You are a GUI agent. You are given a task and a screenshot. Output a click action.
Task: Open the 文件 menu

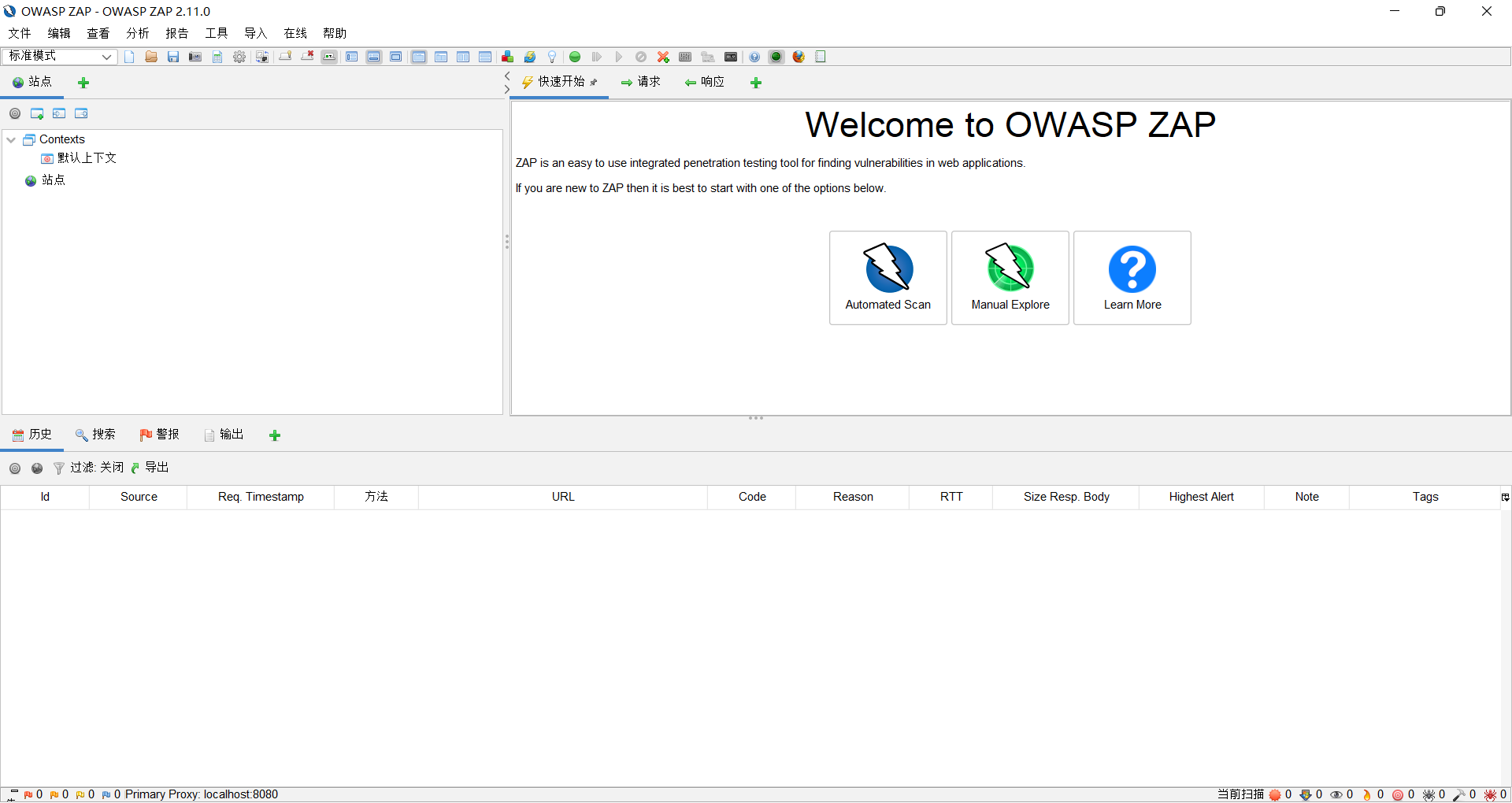[20, 33]
